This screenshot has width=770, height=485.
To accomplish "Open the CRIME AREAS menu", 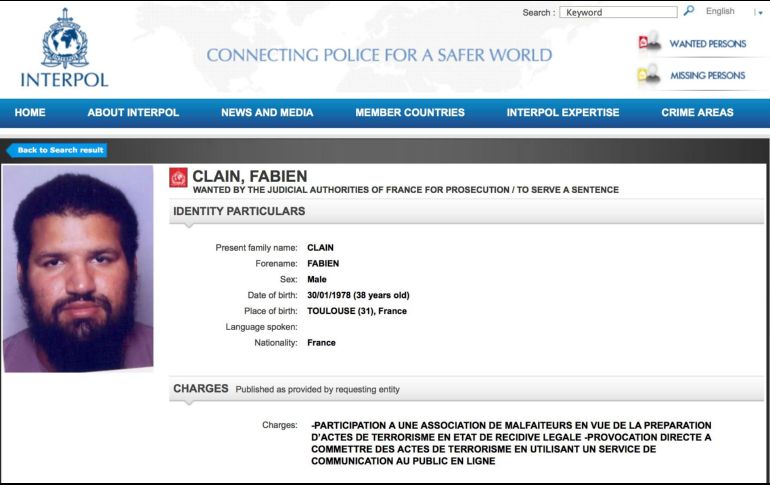I will coord(697,112).
